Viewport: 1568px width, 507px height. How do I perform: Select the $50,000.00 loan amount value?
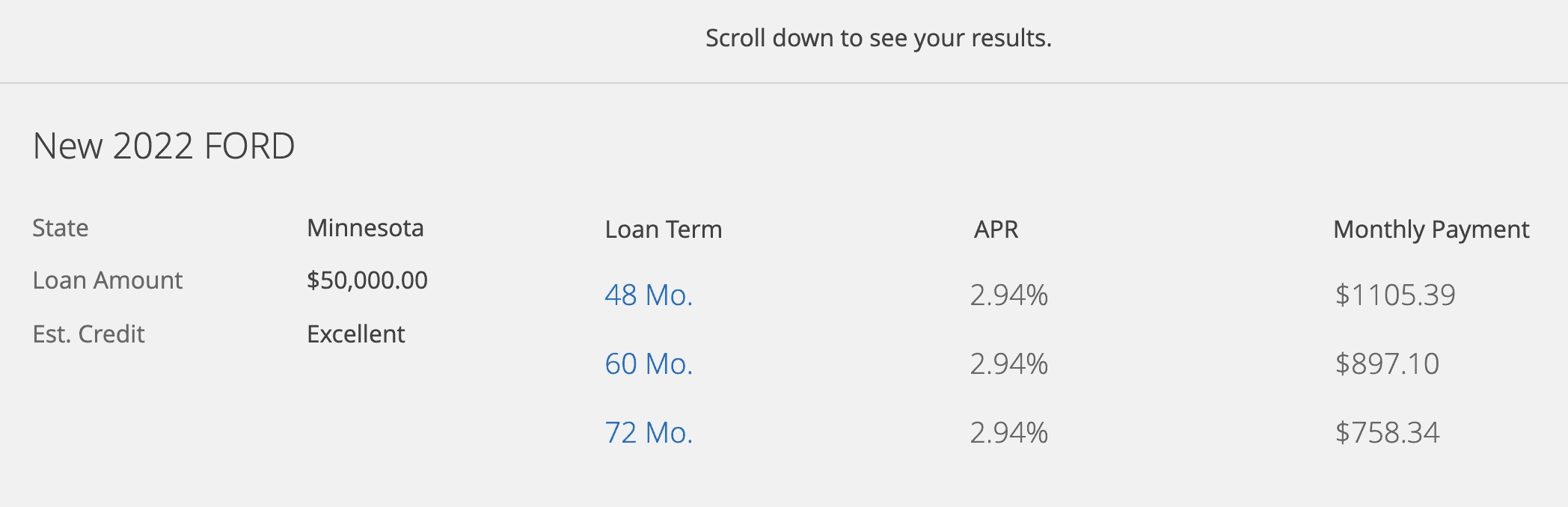[x=367, y=280]
